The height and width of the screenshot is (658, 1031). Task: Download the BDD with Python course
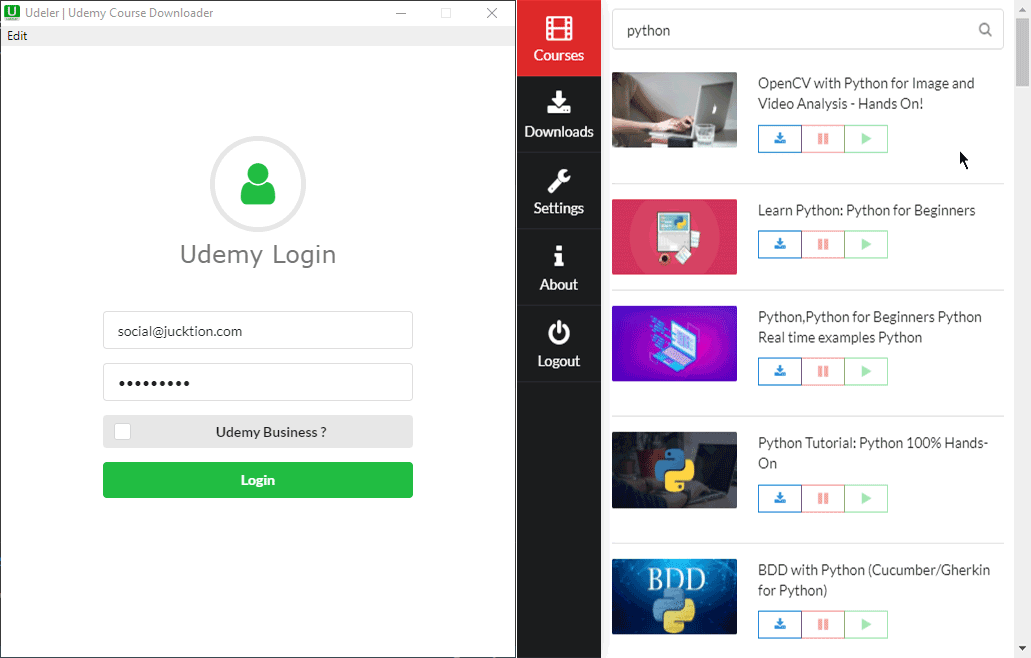point(779,624)
